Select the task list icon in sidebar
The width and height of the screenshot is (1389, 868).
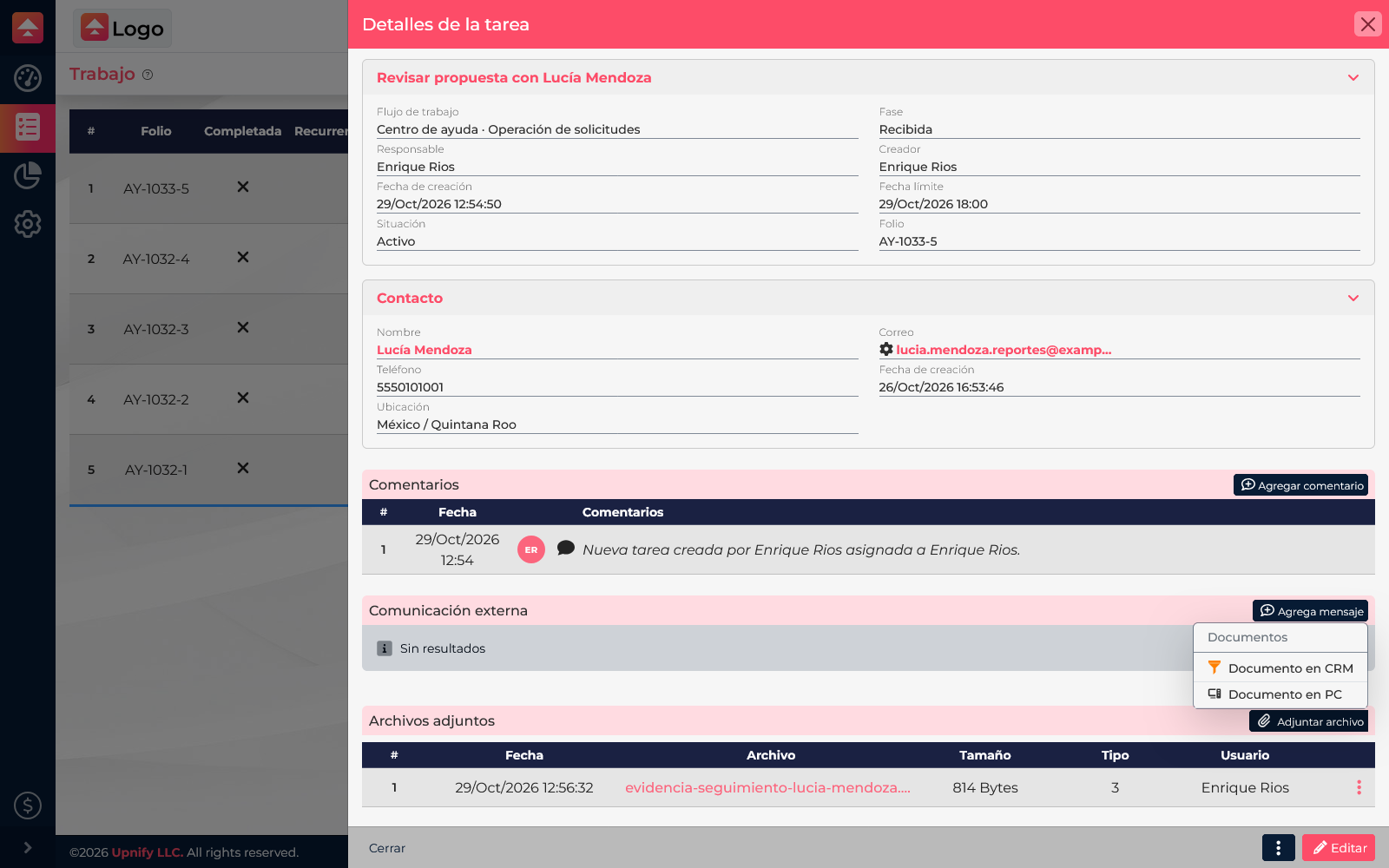(x=28, y=128)
